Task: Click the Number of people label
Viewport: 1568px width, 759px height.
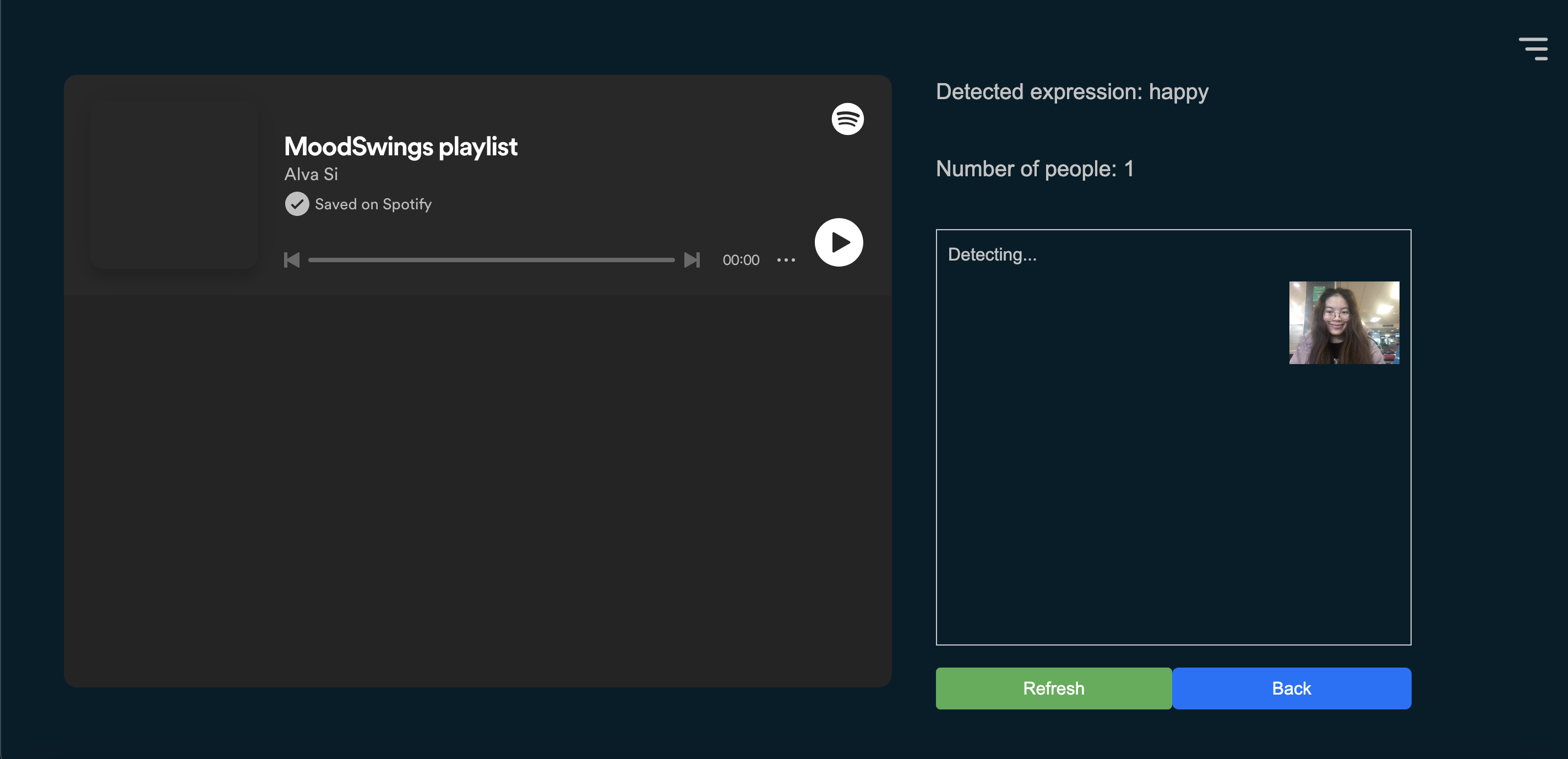Action: tap(1034, 169)
